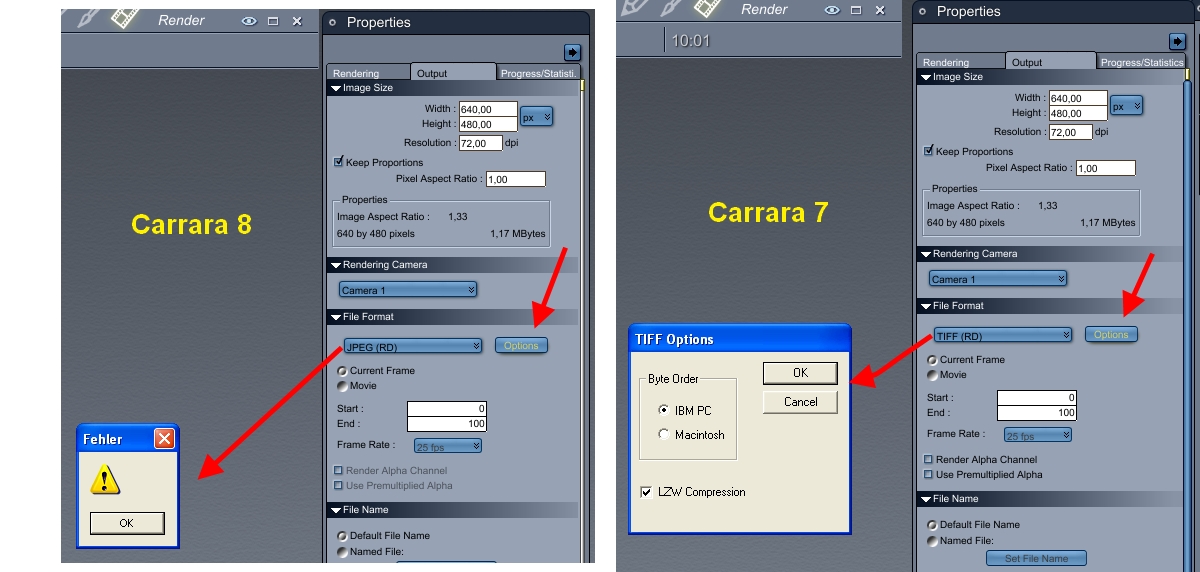Image resolution: width=1200 pixels, height=572 pixels.
Task: Click the Height field in Carrara 7
Action: 1078,113
